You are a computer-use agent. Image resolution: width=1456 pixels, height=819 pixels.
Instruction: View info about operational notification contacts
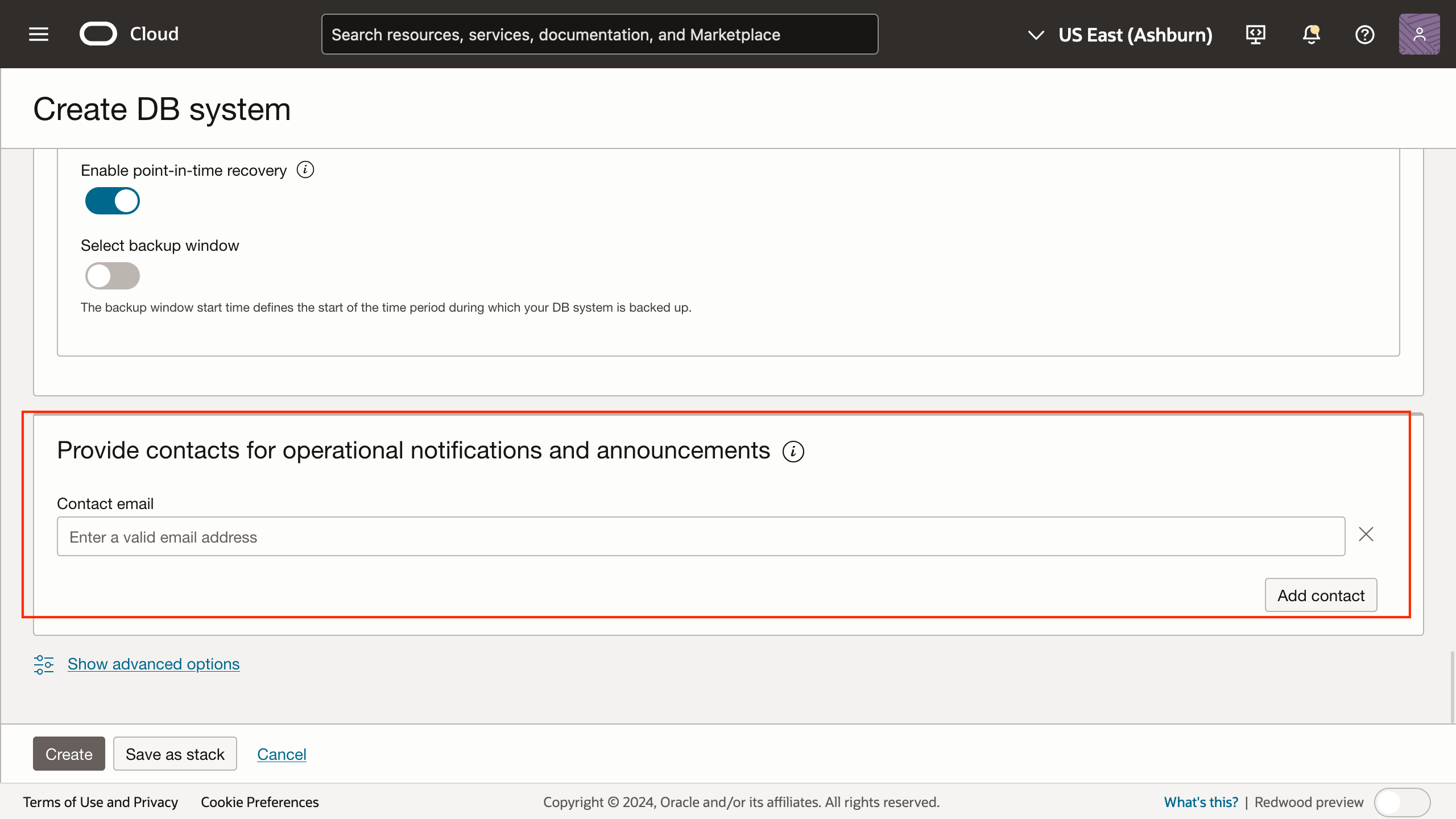coord(794,451)
